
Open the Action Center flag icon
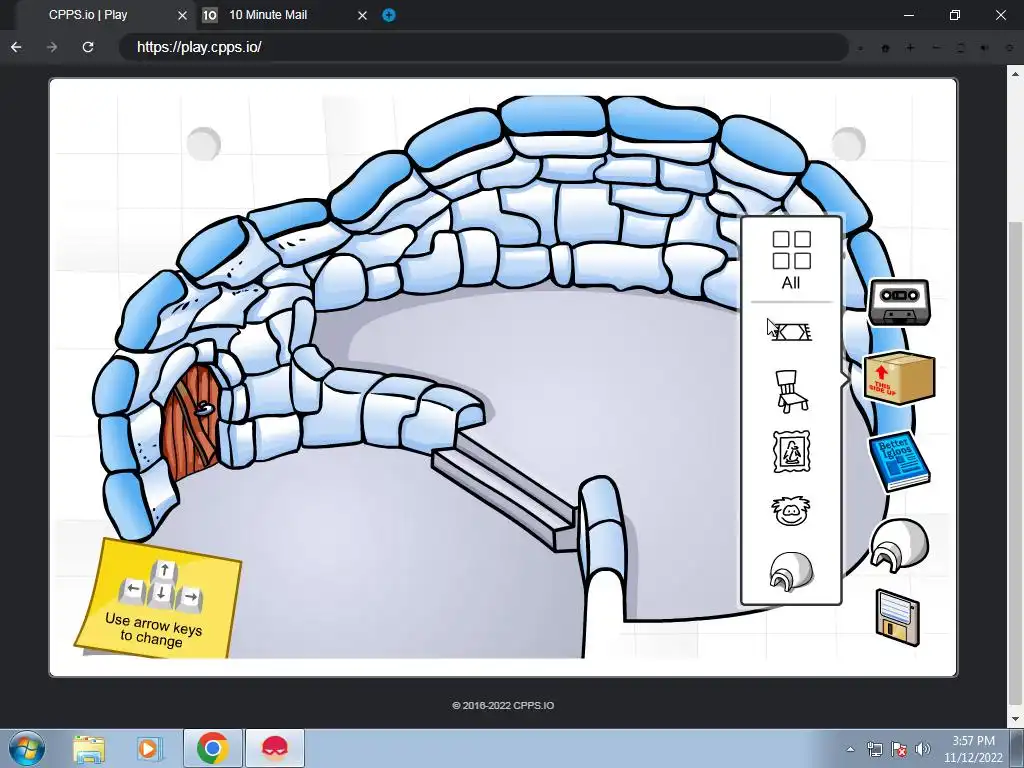pyautogui.click(x=899, y=749)
